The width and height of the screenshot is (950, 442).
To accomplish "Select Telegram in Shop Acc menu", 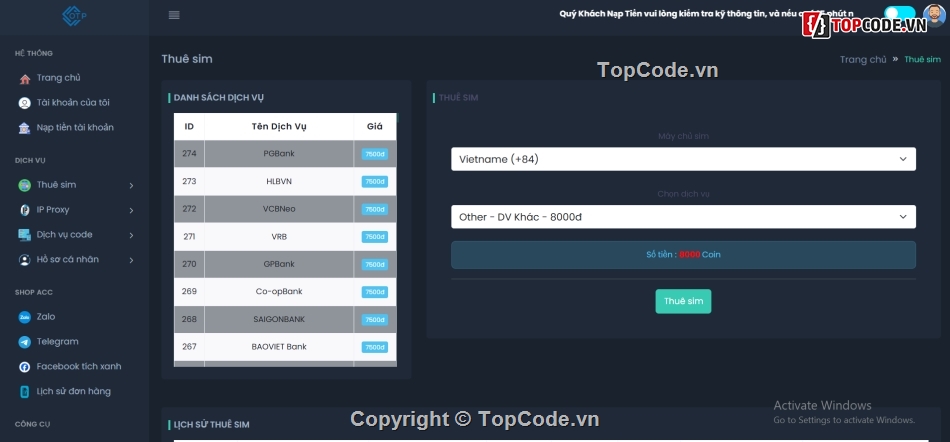I will 58,341.
